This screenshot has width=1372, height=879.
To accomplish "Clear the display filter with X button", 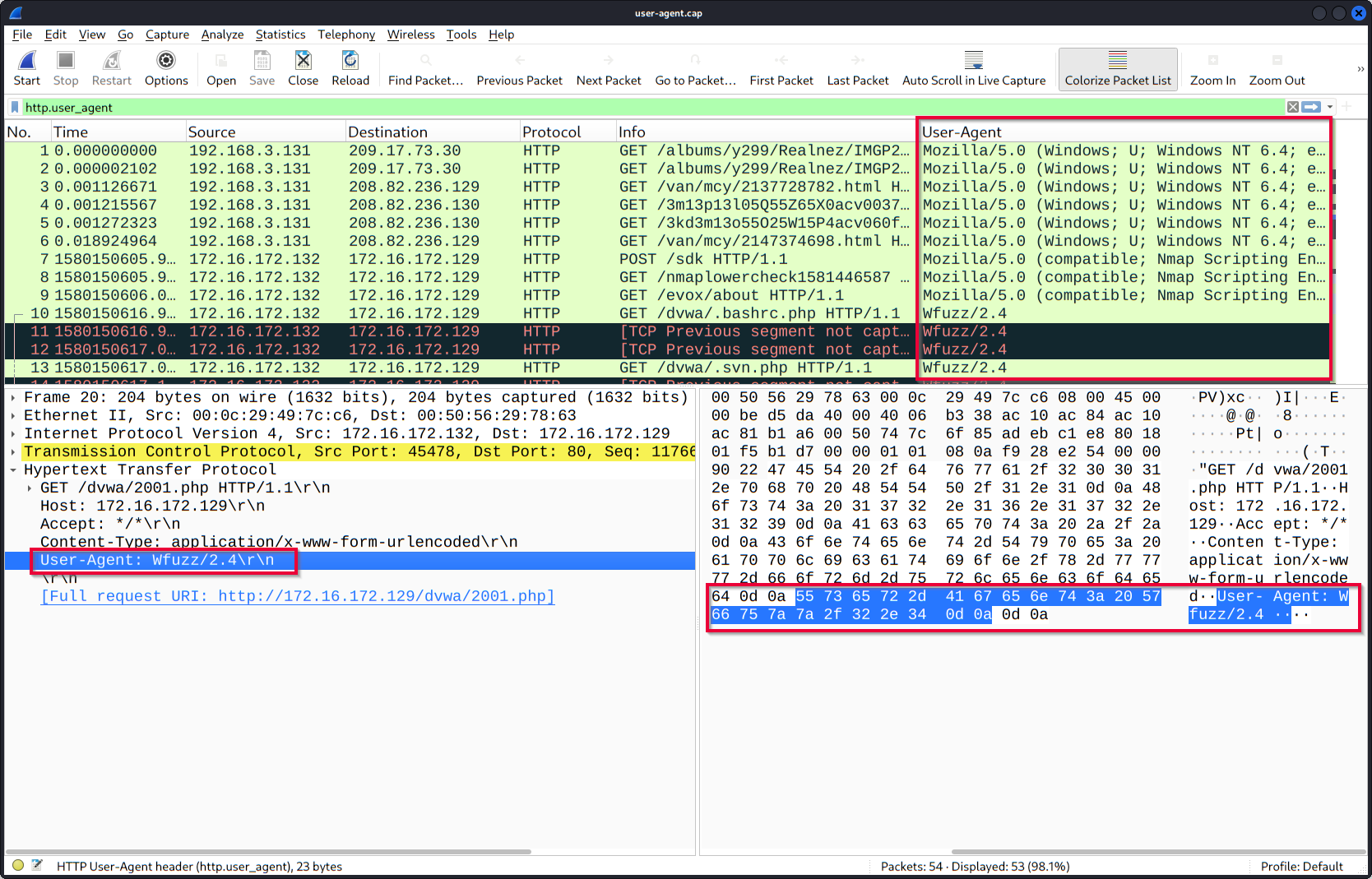I will point(1293,108).
